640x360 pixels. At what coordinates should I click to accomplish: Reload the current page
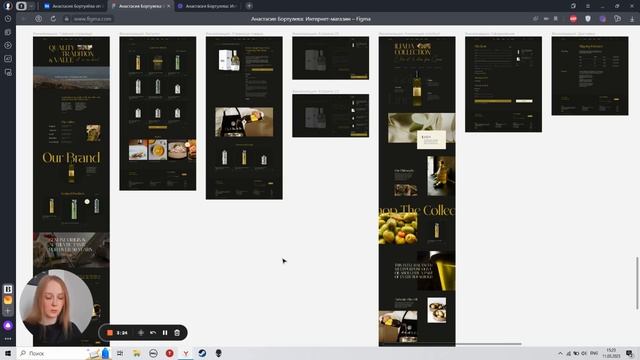[53, 19]
